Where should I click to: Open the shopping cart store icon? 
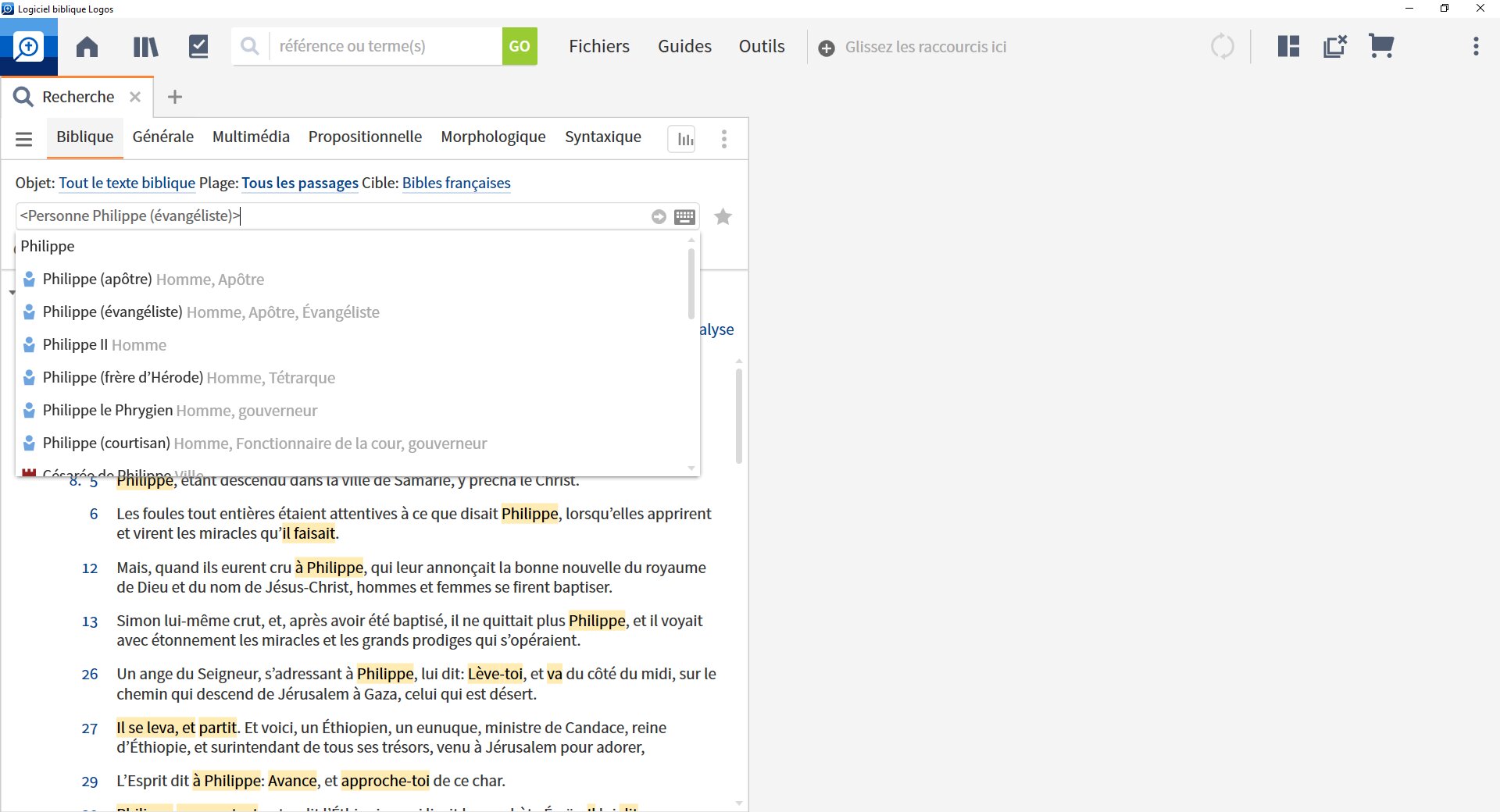pos(1381,46)
